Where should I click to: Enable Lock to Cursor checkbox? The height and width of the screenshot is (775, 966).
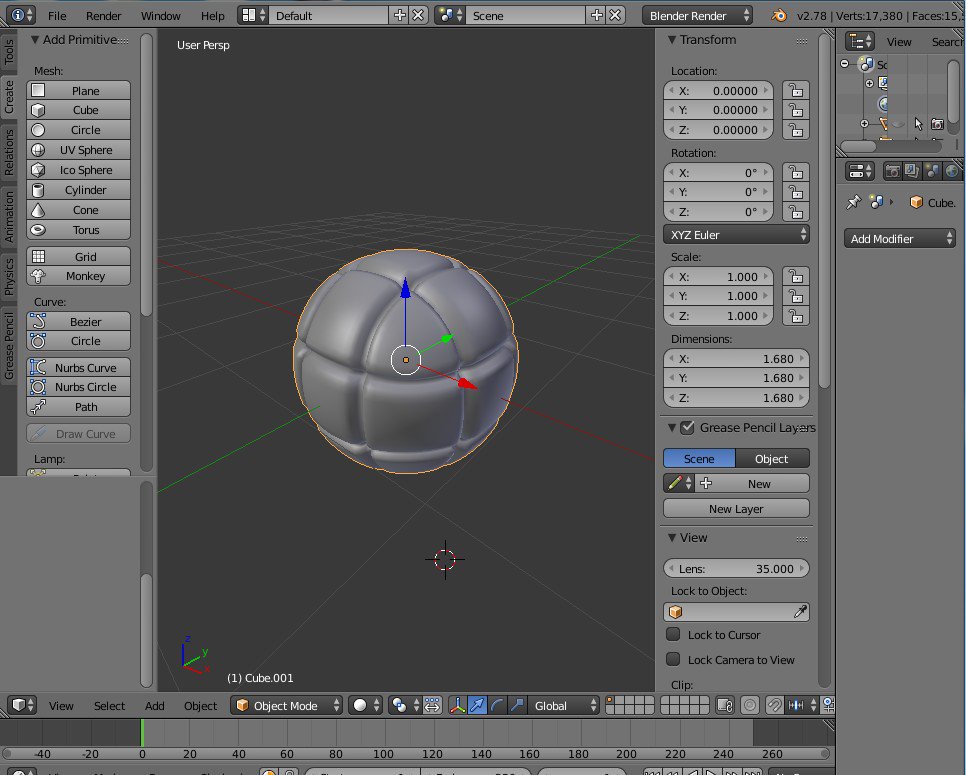coord(673,635)
